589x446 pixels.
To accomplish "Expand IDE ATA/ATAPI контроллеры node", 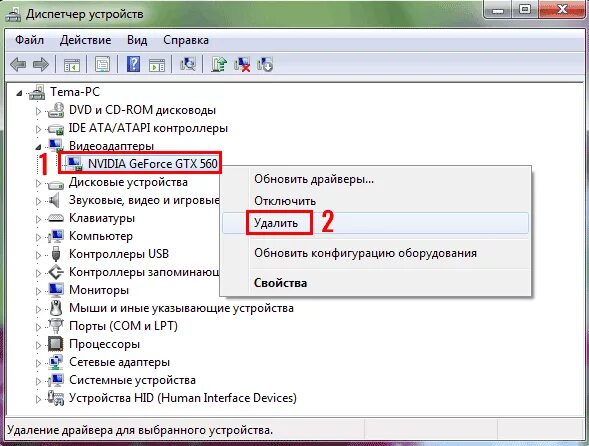I will point(38,129).
